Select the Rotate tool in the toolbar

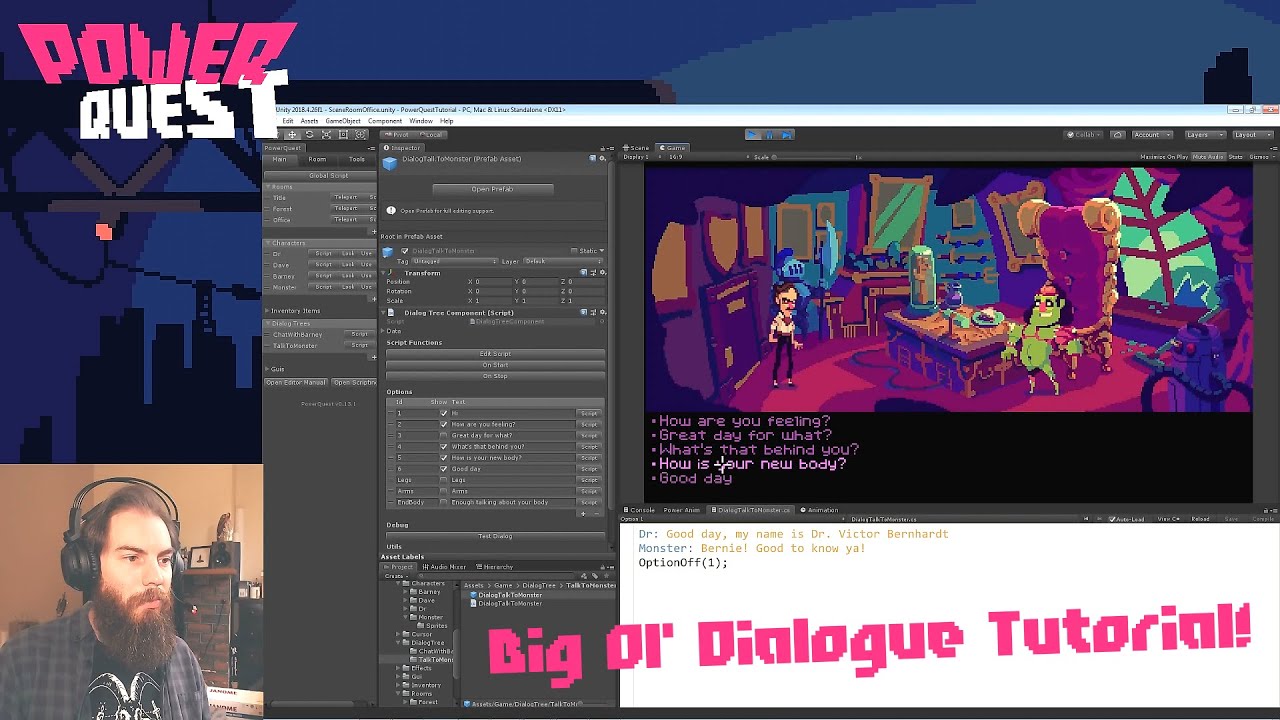[309, 134]
